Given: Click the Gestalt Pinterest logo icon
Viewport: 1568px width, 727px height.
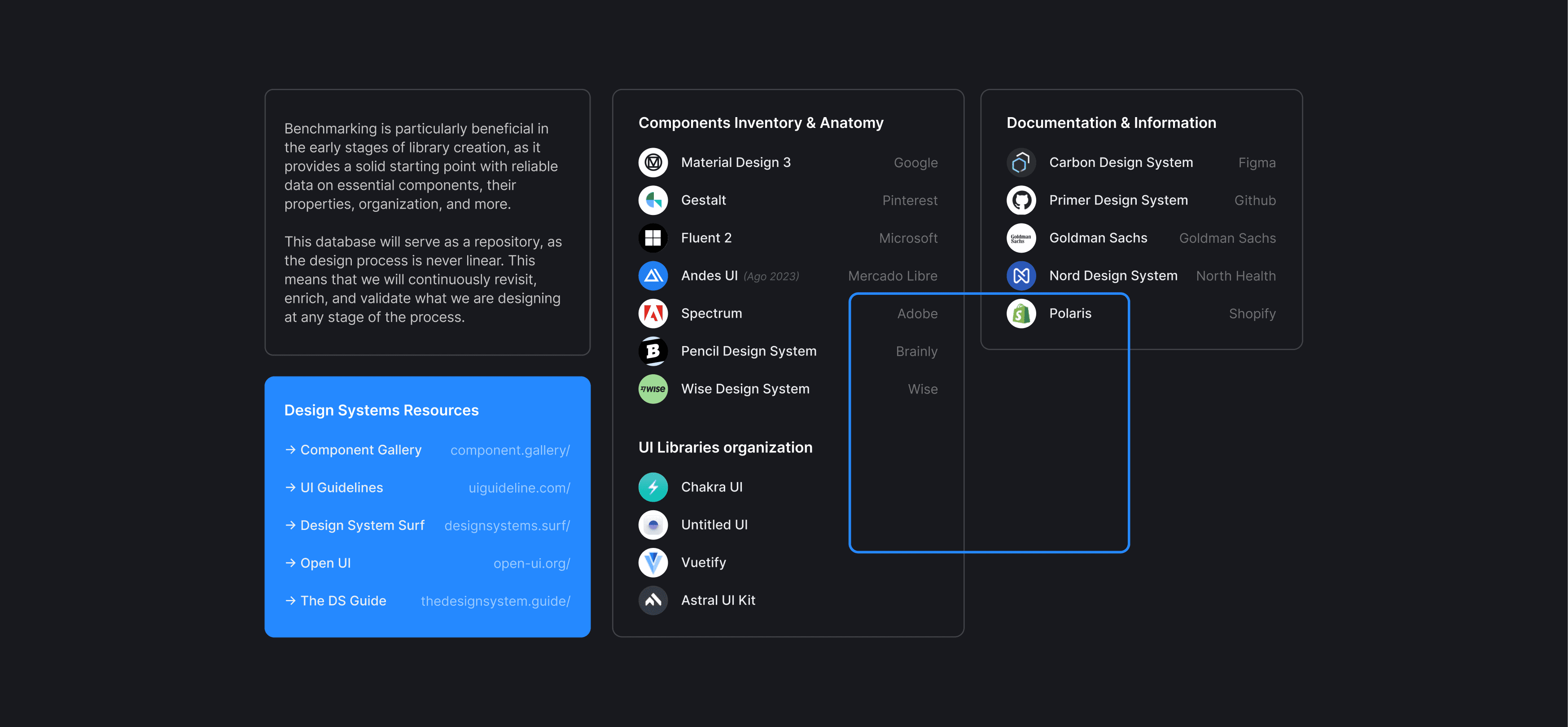Looking at the screenshot, I should (653, 200).
